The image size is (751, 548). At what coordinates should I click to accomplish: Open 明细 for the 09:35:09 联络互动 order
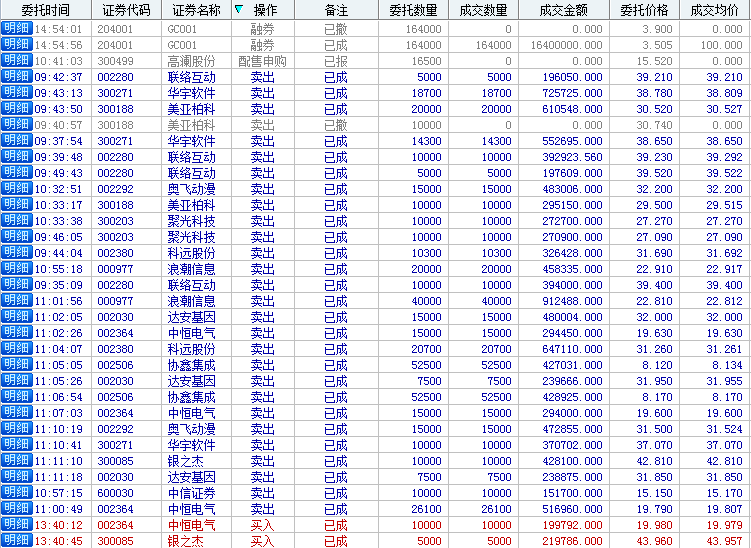coord(17,285)
